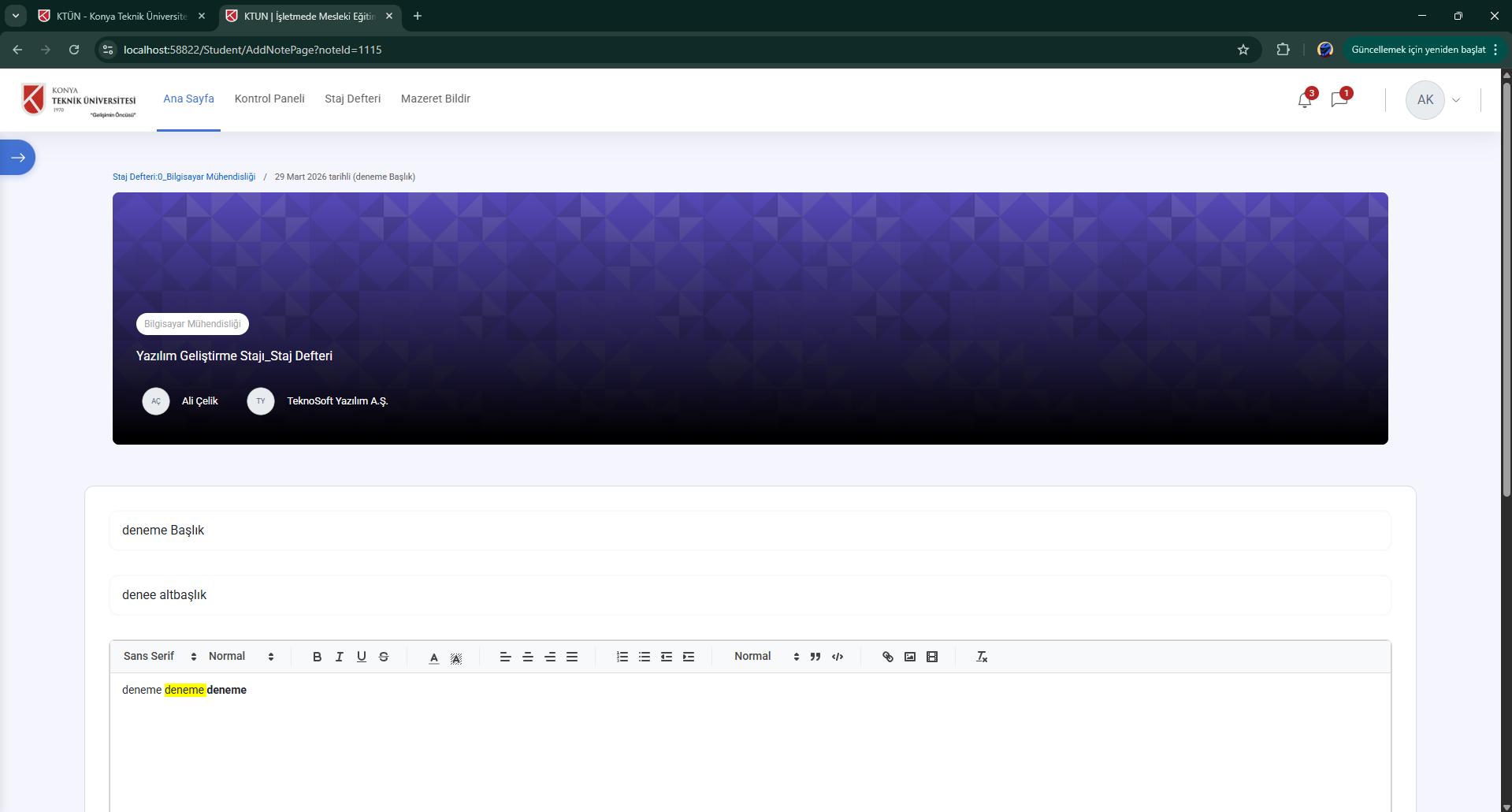1512x812 pixels.
Task: Insert a hyperlink using the link icon
Action: coord(888,656)
